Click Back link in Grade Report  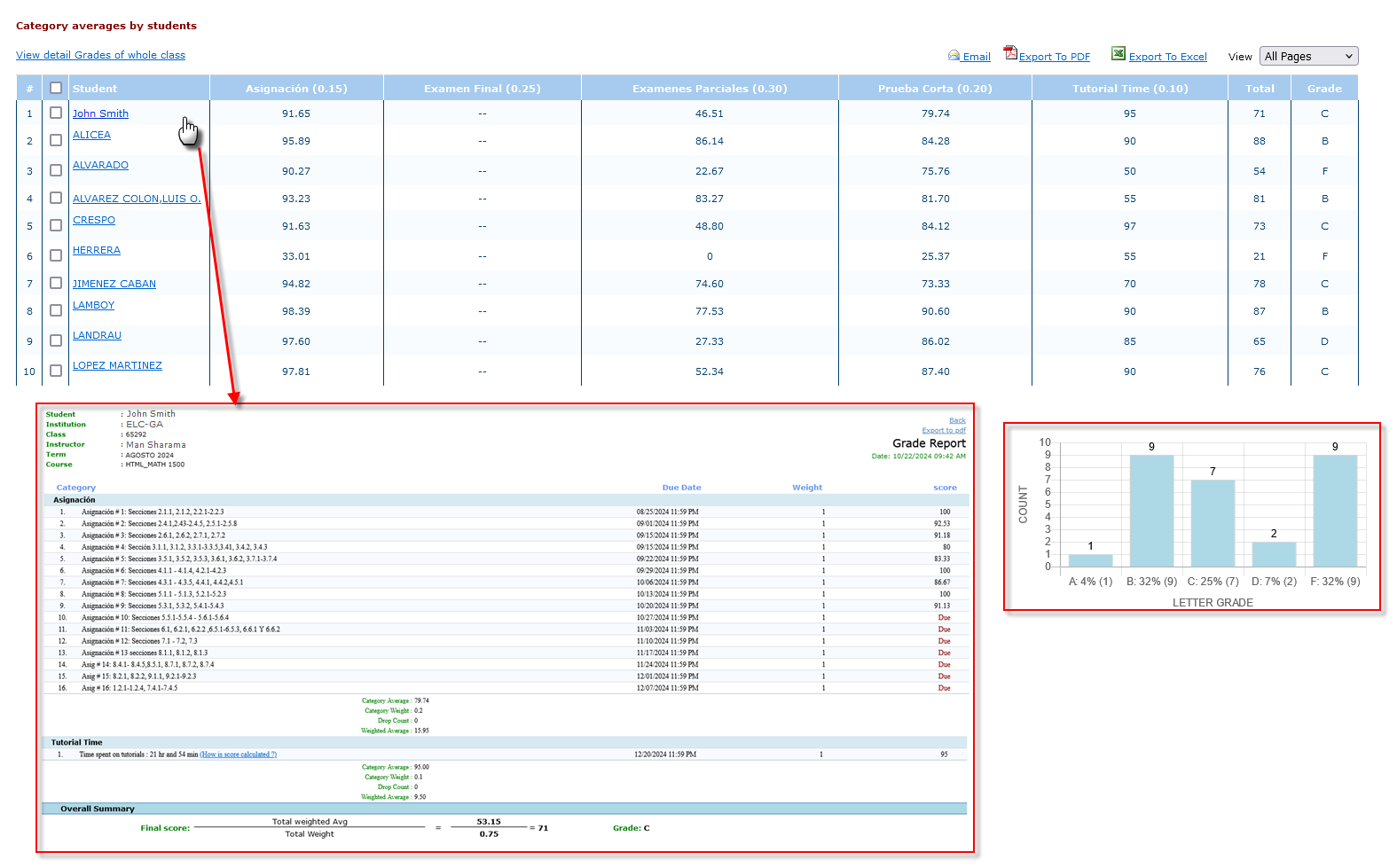click(957, 420)
